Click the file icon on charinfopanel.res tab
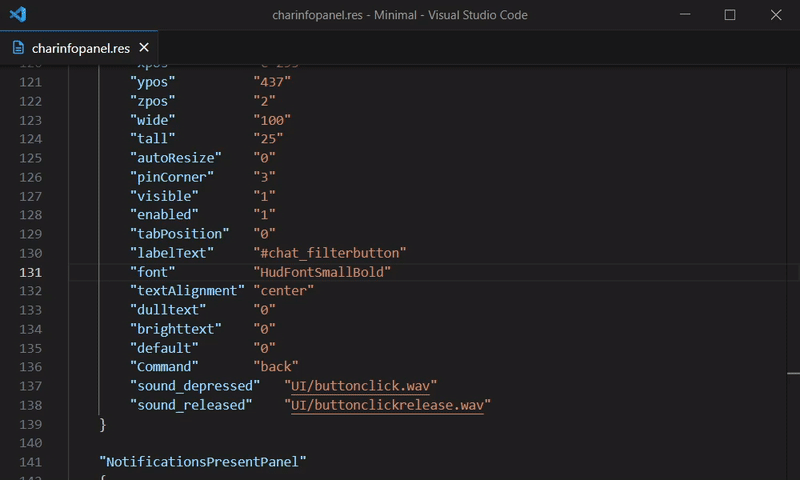Image resolution: width=800 pixels, height=480 pixels. pos(18,47)
